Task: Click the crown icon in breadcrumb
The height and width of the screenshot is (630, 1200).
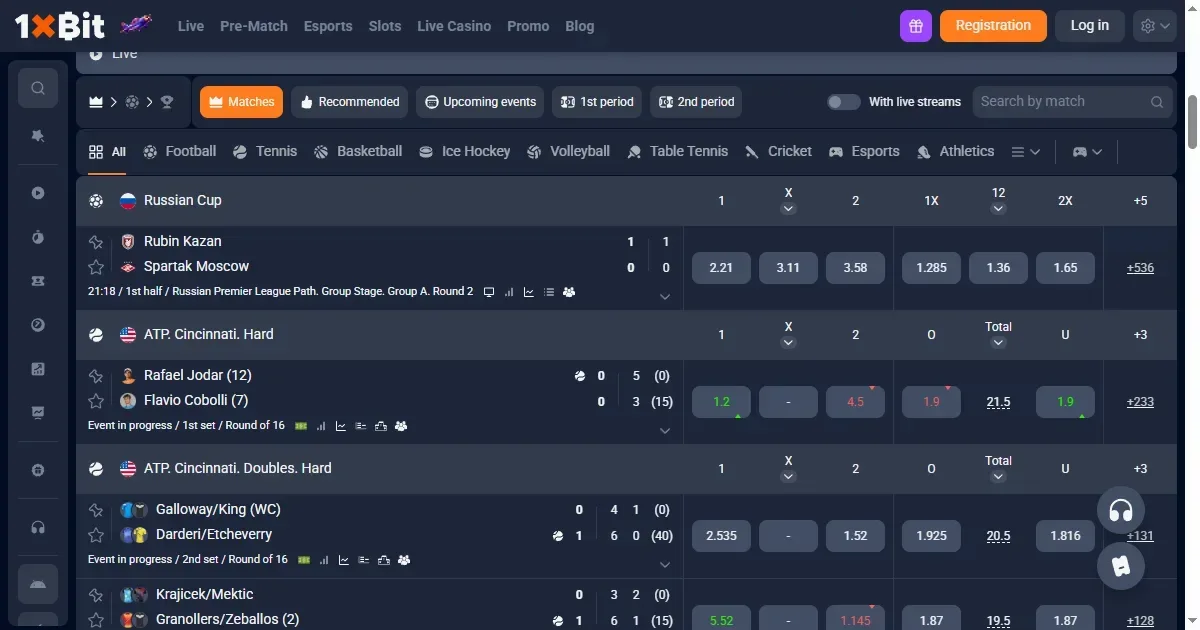Action: click(x=96, y=102)
